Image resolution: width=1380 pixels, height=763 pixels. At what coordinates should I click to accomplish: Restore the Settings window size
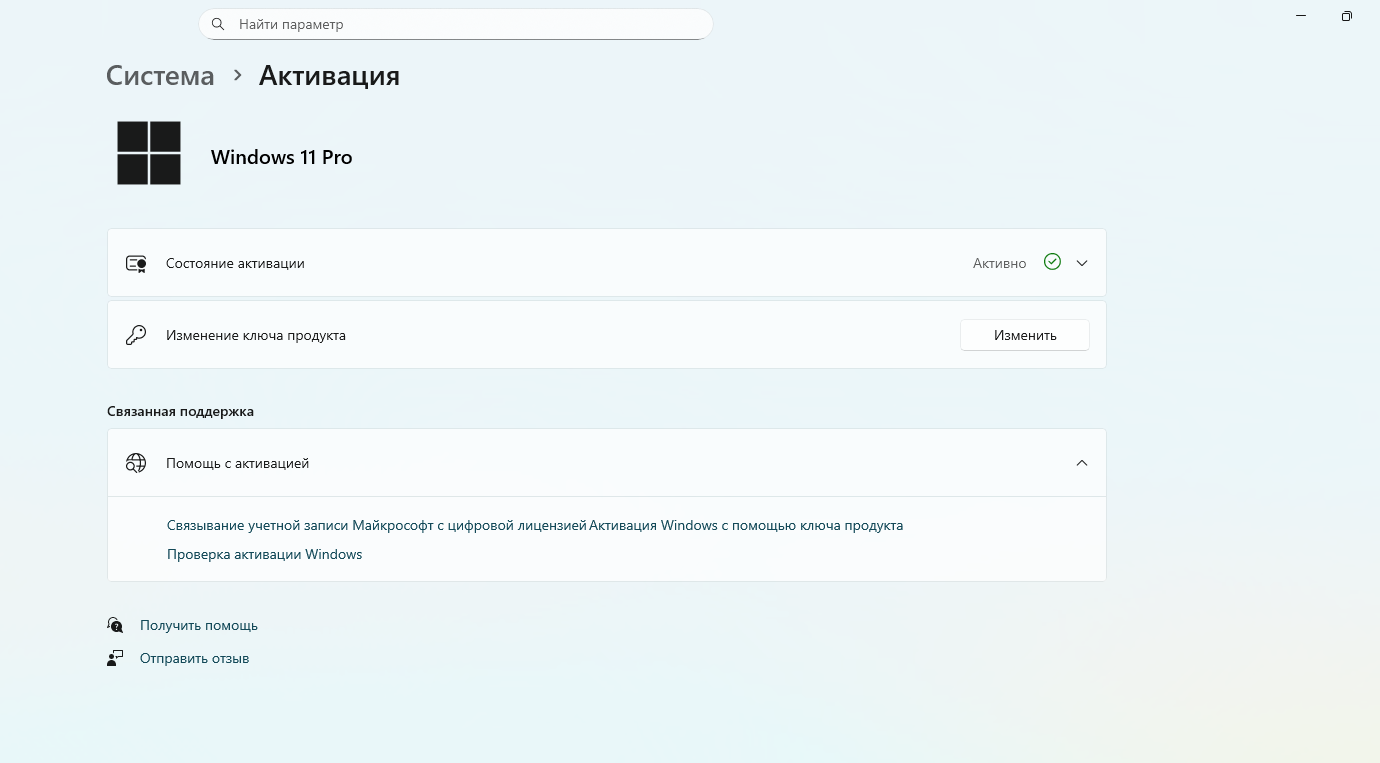click(1347, 16)
